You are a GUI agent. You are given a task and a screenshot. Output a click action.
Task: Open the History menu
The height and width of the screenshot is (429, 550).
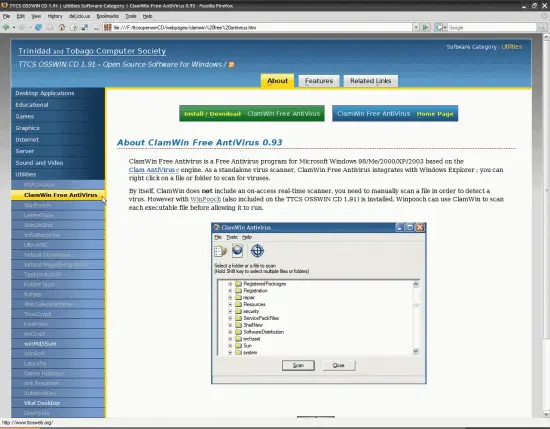(55, 16)
